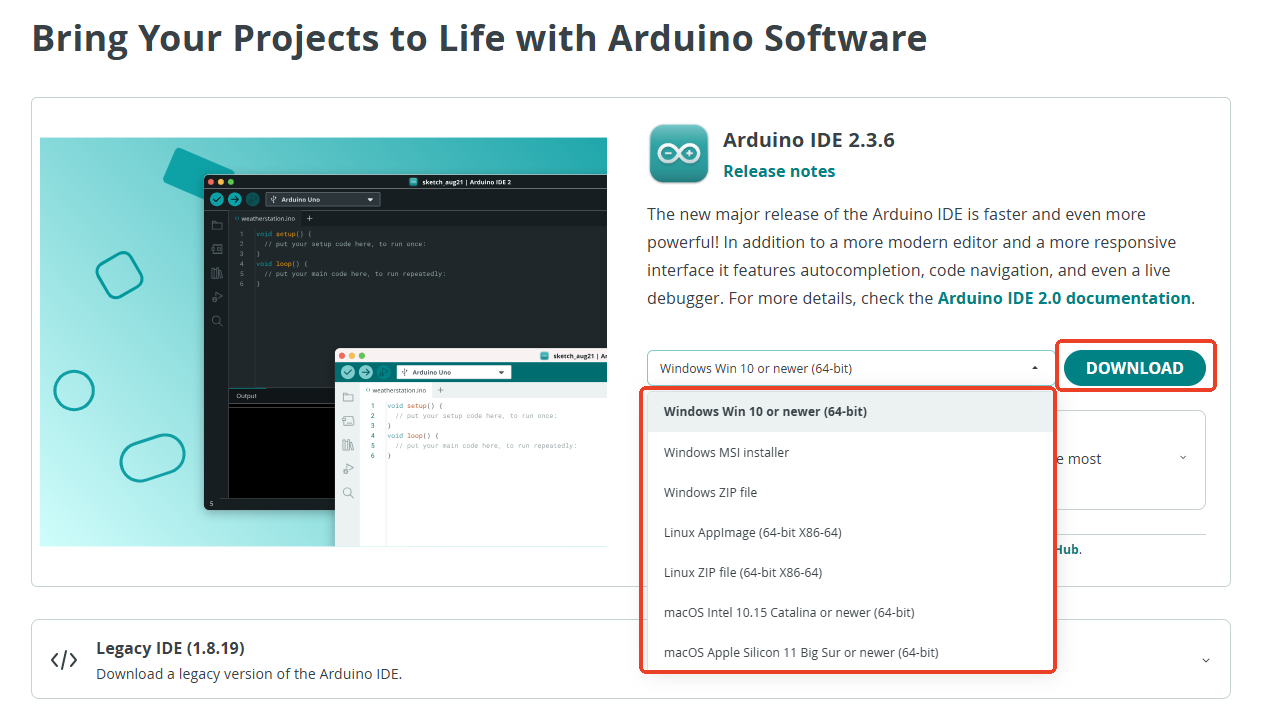Image resolution: width=1268 pixels, height=716 pixels.
Task: Select the Search magnifier icon in the sidebar
Action: pyautogui.click(x=216, y=319)
